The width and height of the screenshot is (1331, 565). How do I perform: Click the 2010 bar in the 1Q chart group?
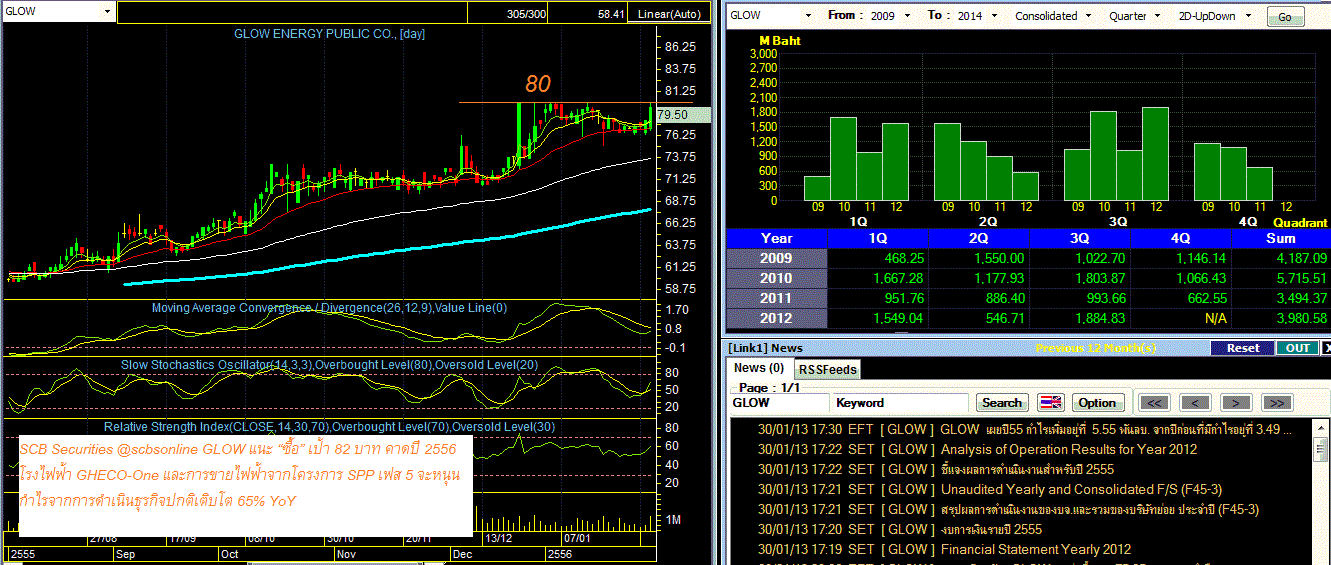pos(843,160)
